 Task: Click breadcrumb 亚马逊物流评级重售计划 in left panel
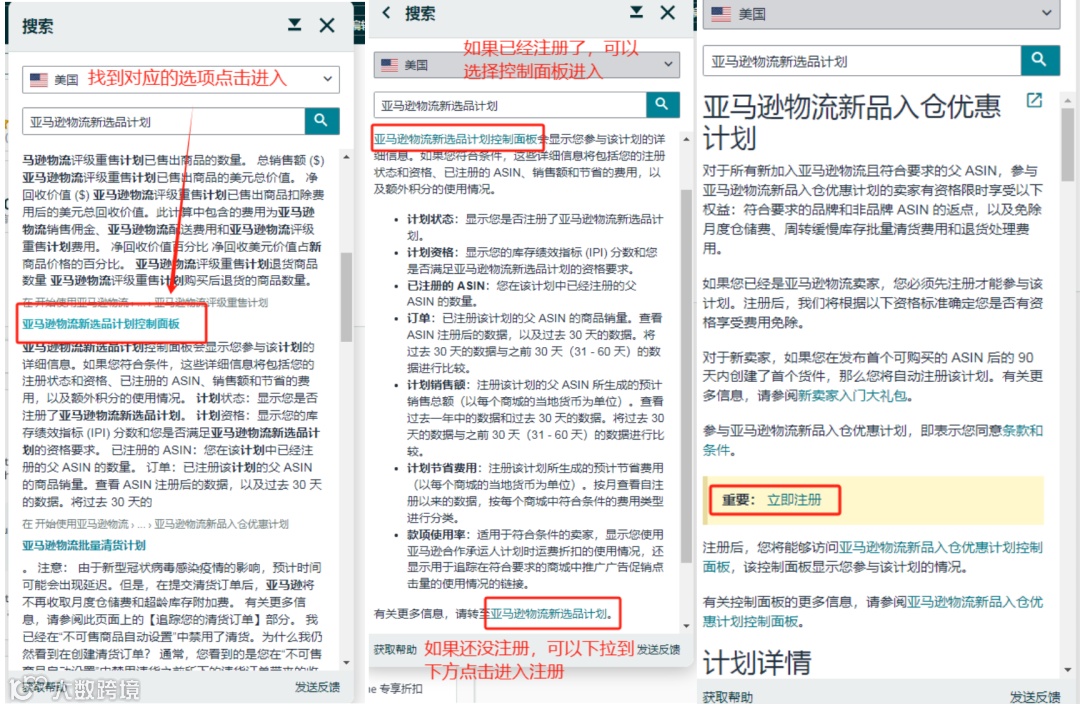211,302
